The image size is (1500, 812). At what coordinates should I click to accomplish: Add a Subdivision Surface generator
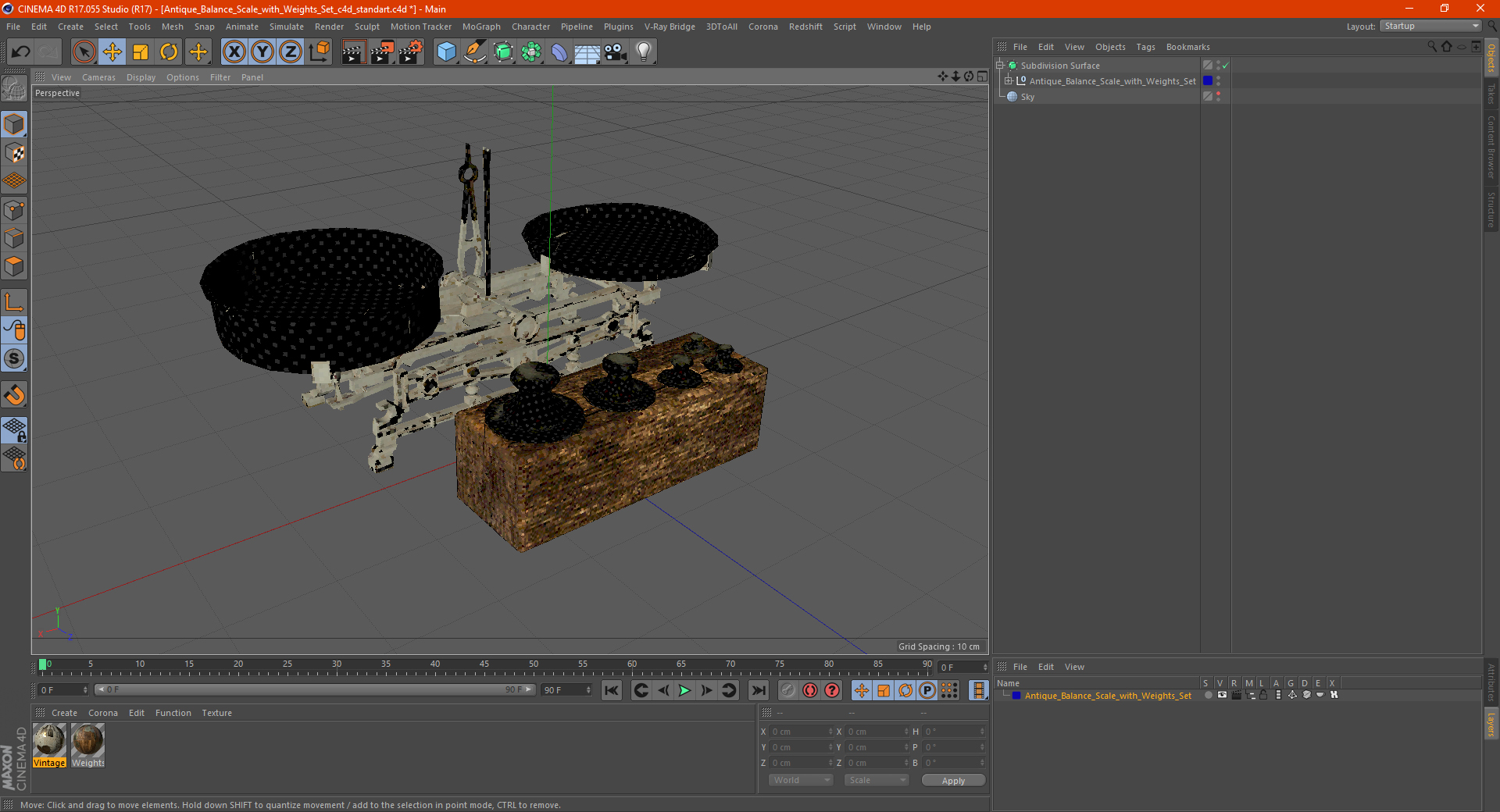coord(503,52)
